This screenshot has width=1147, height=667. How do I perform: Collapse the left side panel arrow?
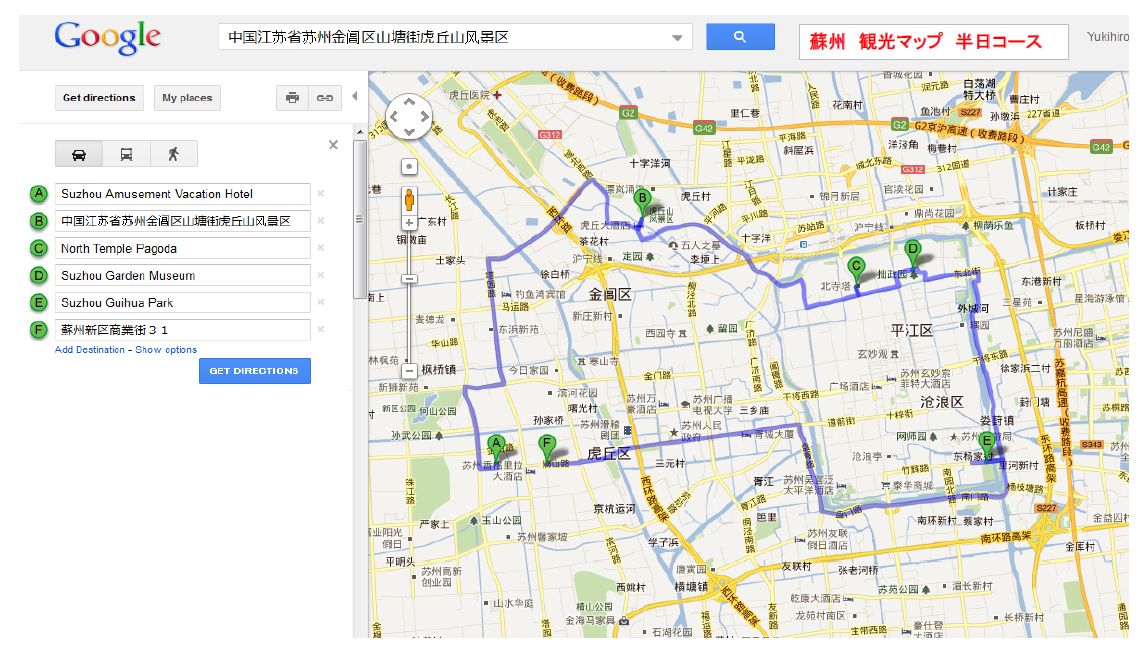pos(355,96)
